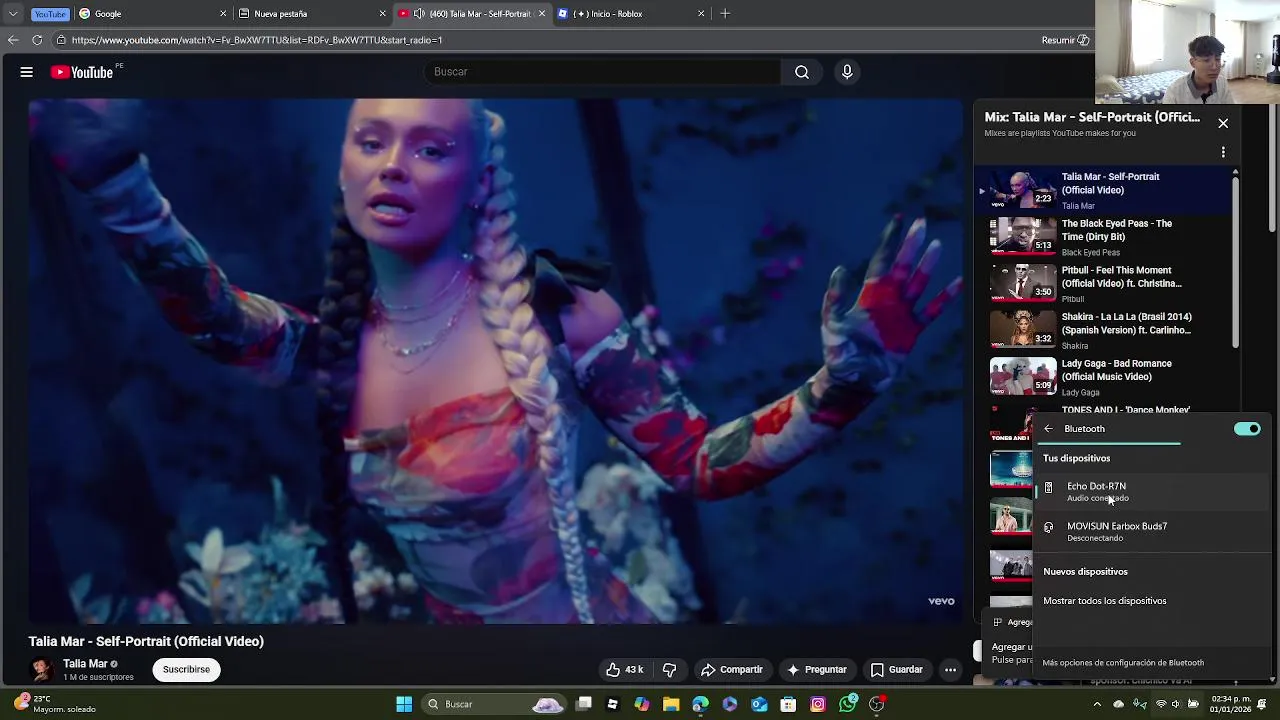Share the video with Compartir
Viewport: 1280px width, 720px height.
(732, 670)
